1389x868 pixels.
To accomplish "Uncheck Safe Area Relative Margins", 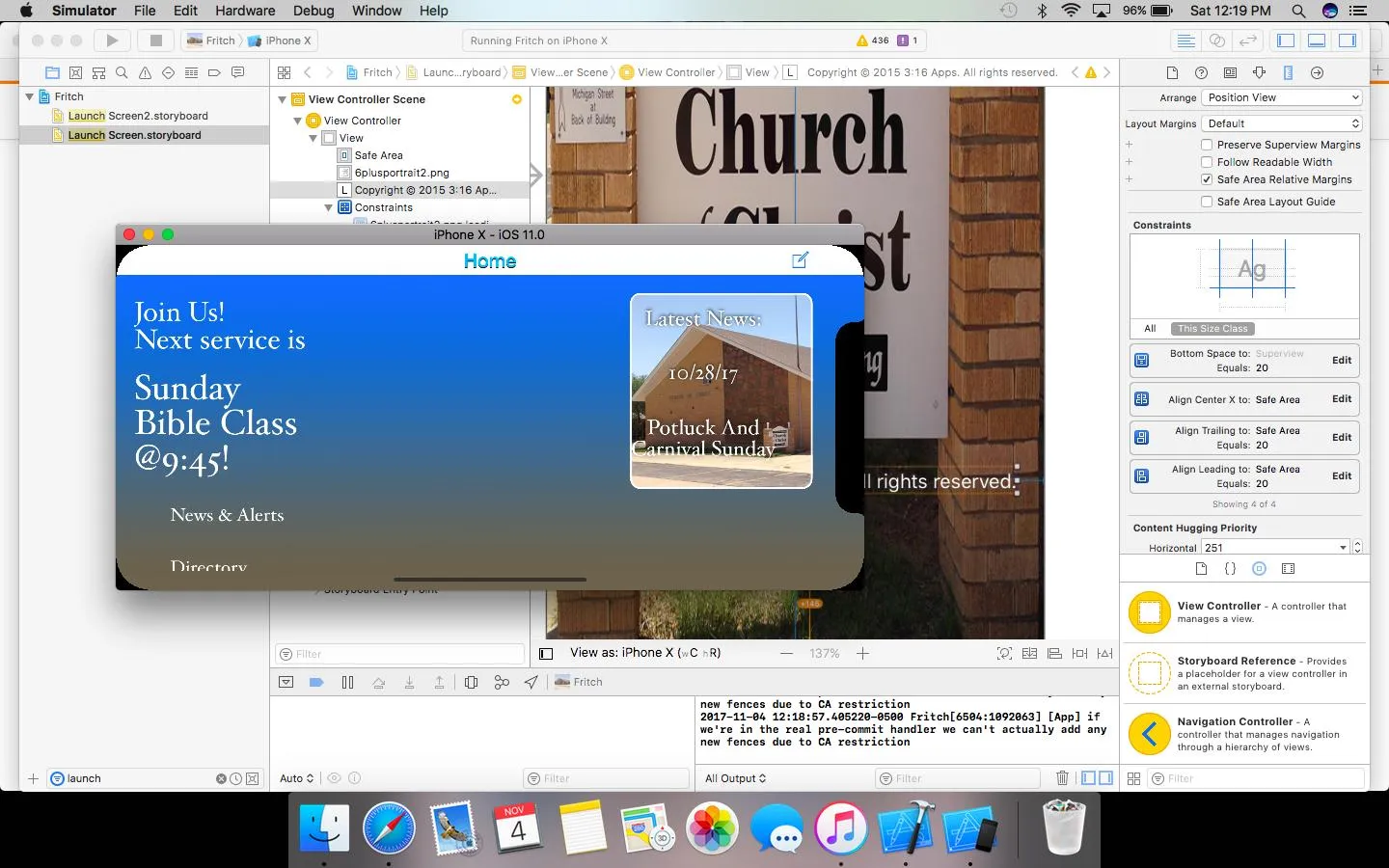I will pos(1207,179).
